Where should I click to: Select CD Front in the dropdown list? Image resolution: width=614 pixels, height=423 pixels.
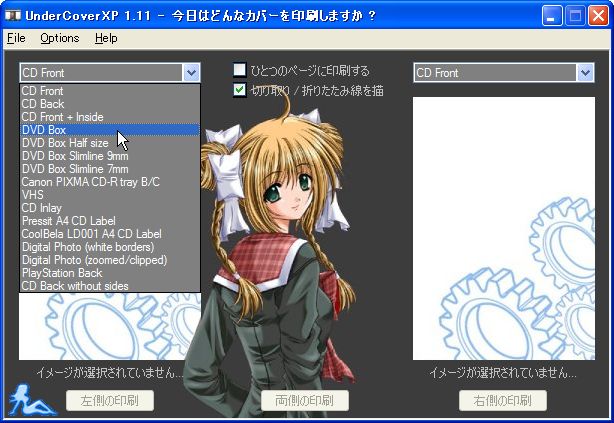pos(110,91)
